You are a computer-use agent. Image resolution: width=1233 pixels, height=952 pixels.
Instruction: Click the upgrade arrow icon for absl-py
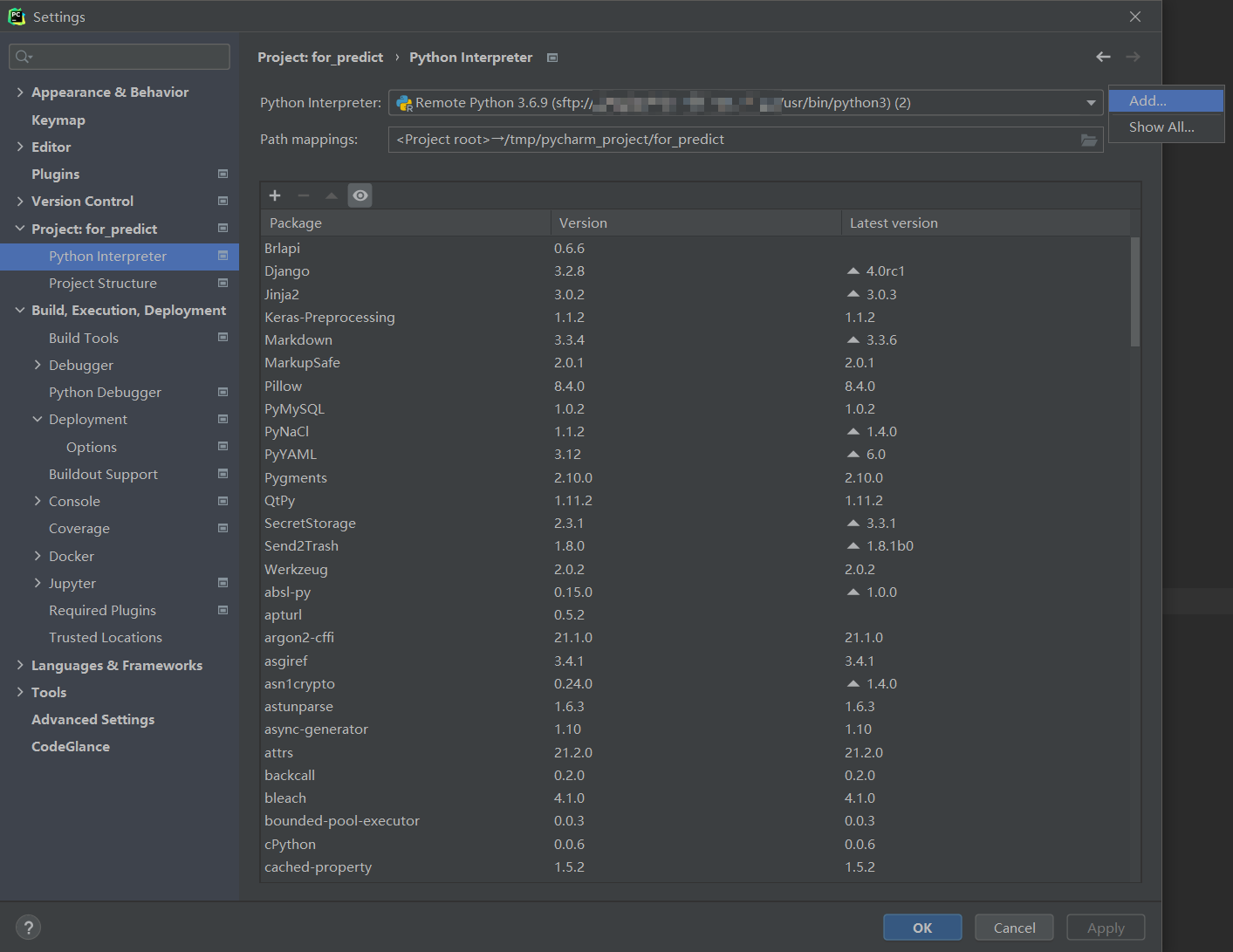point(853,592)
